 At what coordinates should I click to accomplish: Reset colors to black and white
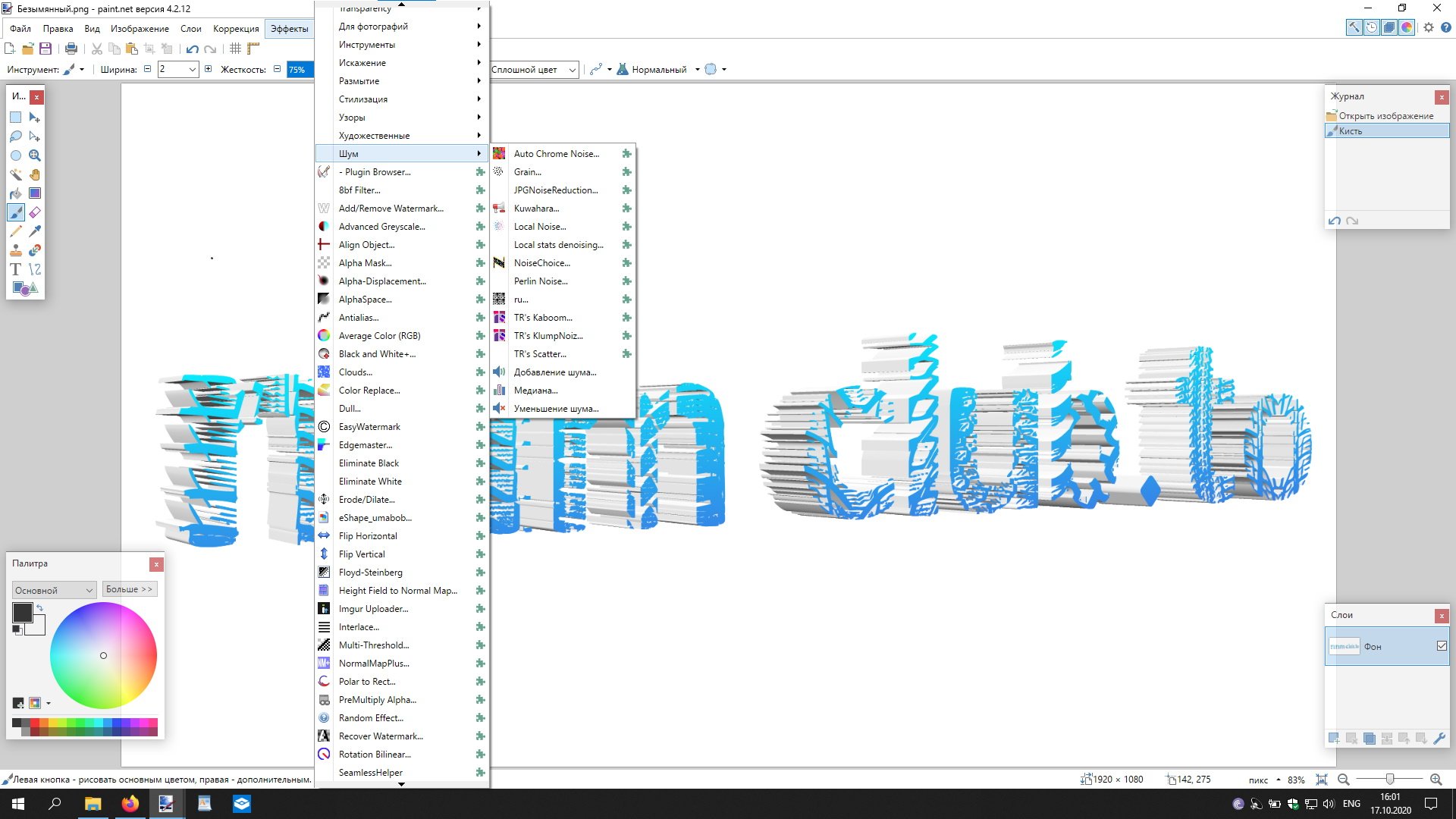(17, 629)
